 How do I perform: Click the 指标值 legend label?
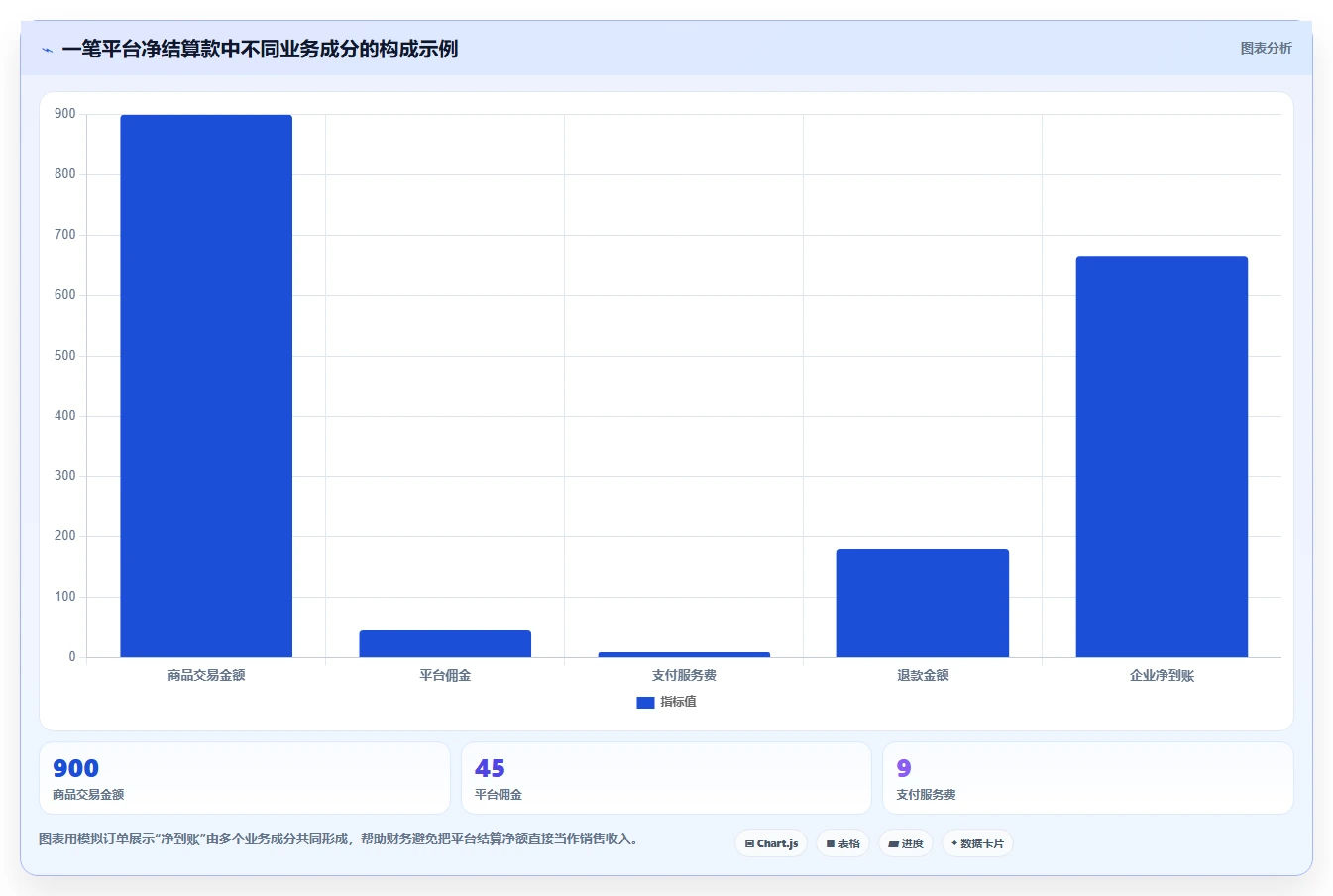(679, 702)
